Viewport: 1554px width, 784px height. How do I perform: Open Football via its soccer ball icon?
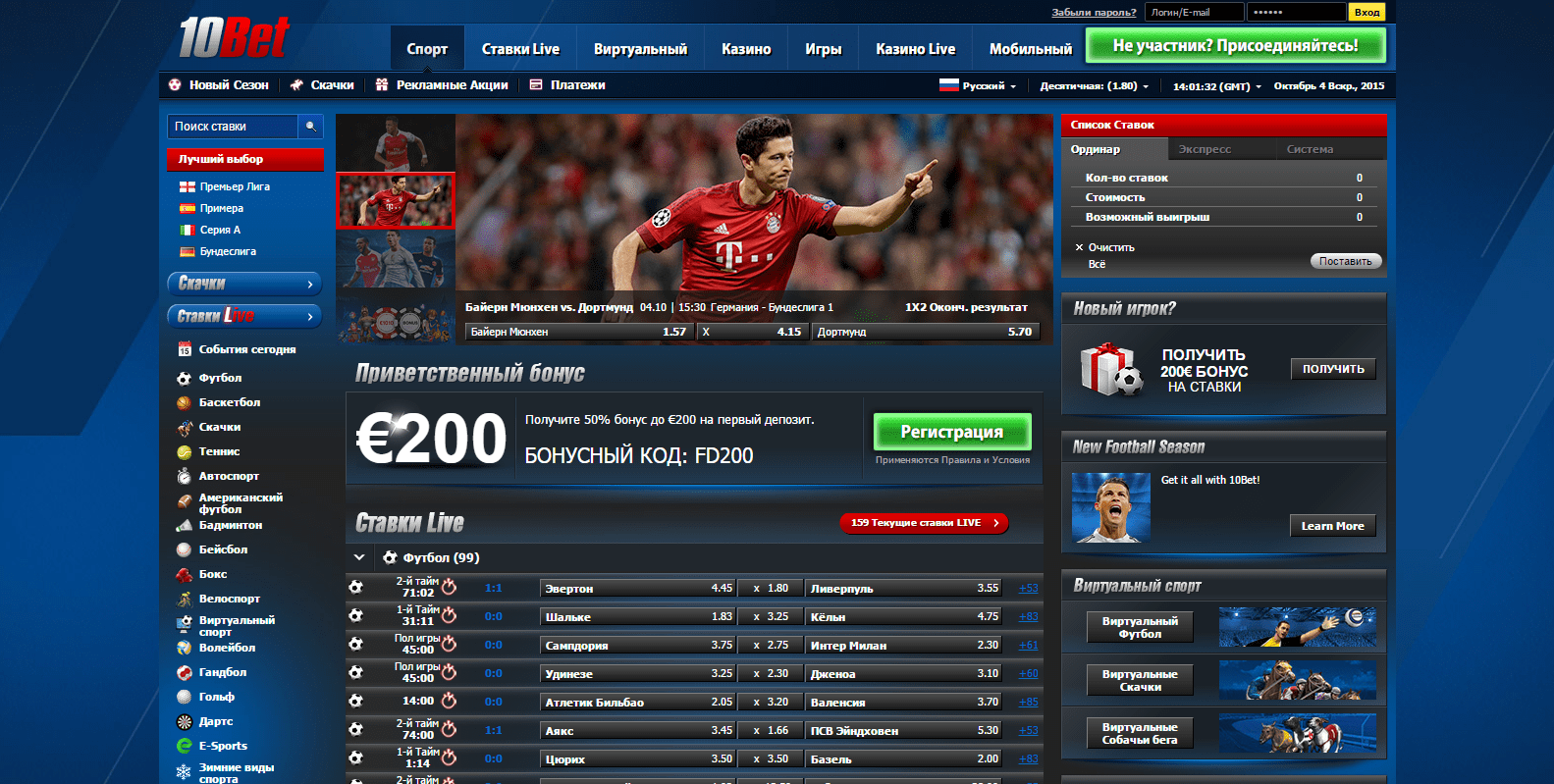click(184, 378)
